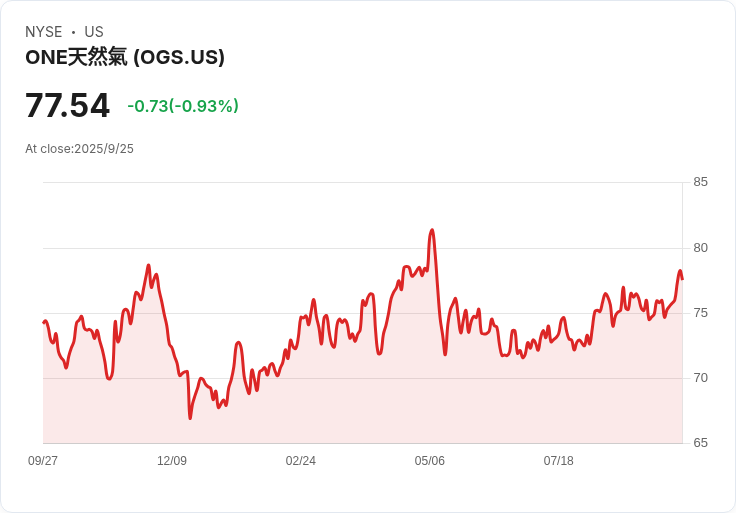Screen dimensions: 736x513
Task: Click the highest peak of the price line
Action: click(x=432, y=230)
